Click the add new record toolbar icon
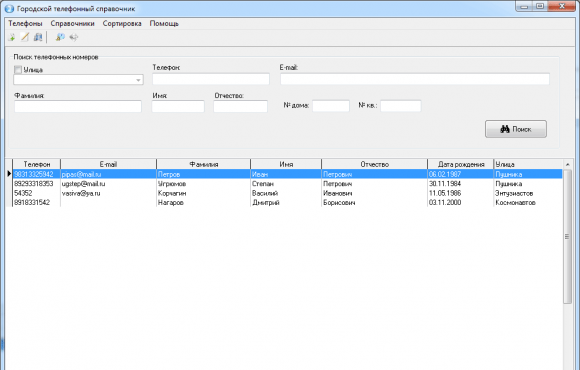580x370 pixels. 12,37
